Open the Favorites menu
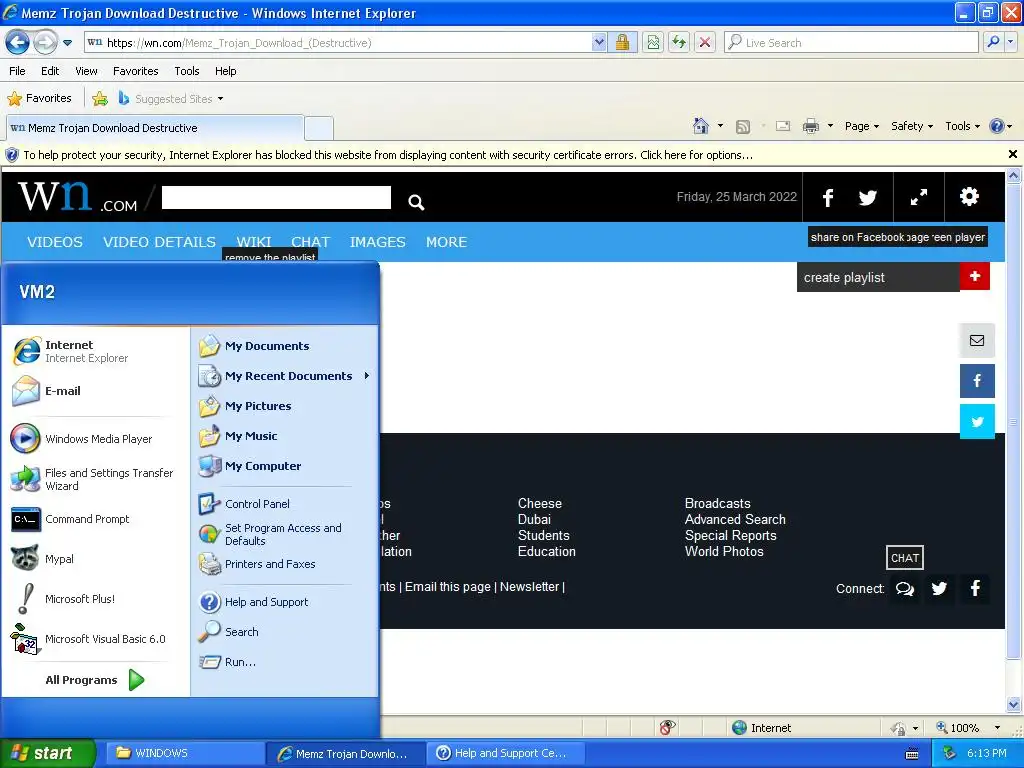 click(x=135, y=71)
